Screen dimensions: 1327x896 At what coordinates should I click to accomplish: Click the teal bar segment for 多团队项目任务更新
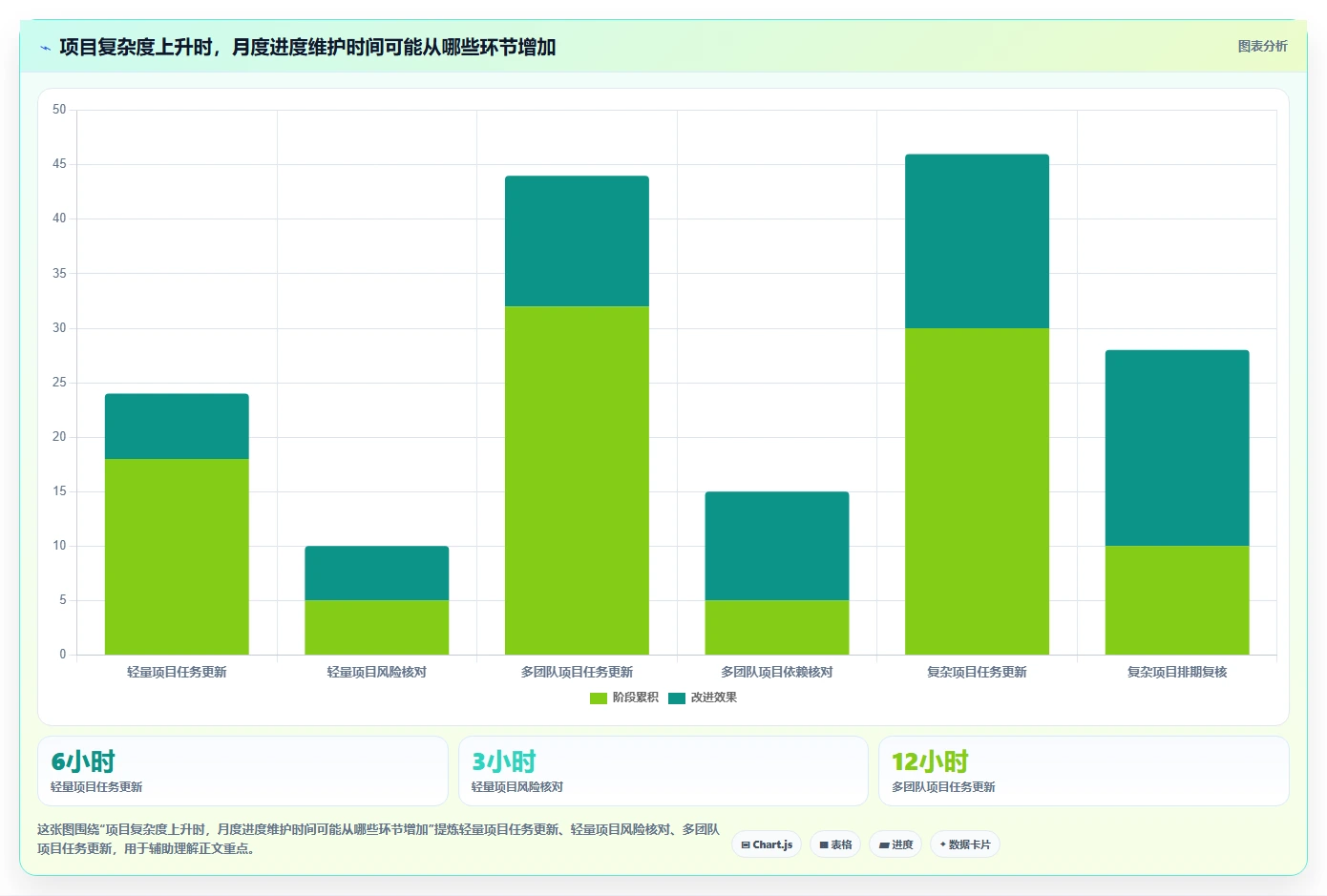point(577,240)
